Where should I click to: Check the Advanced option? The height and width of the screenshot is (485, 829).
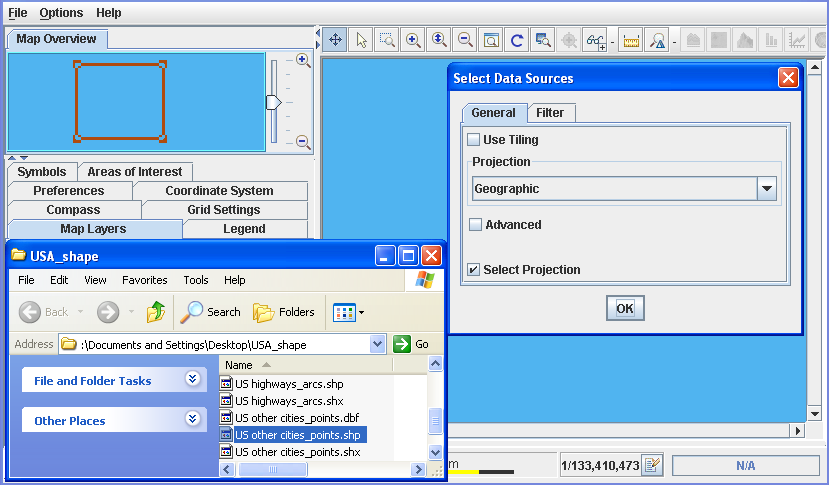point(476,225)
